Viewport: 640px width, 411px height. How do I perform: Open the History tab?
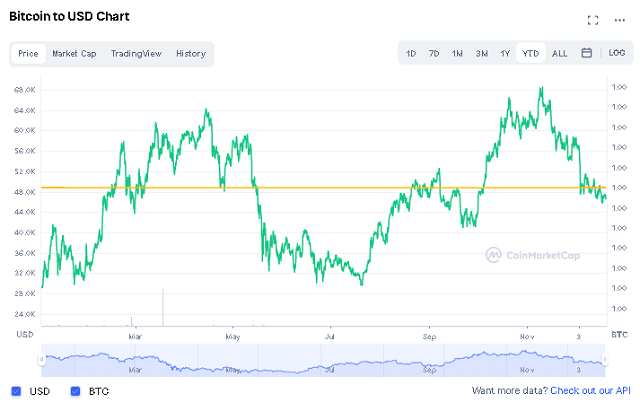pyautogui.click(x=190, y=53)
